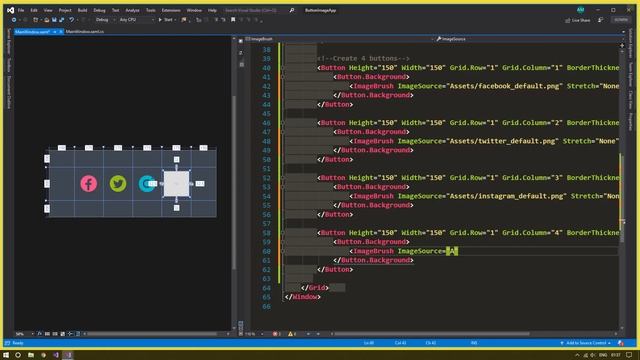Click the AM account avatar
640x360 pixels.
tap(580, 10)
